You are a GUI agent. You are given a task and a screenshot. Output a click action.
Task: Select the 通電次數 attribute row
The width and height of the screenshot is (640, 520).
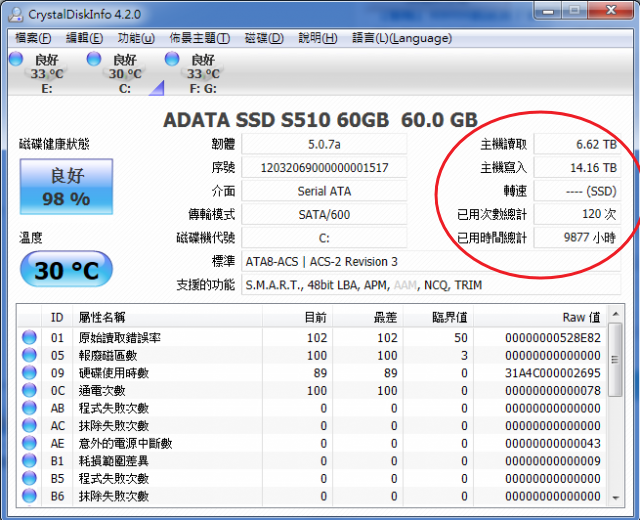click(312, 390)
